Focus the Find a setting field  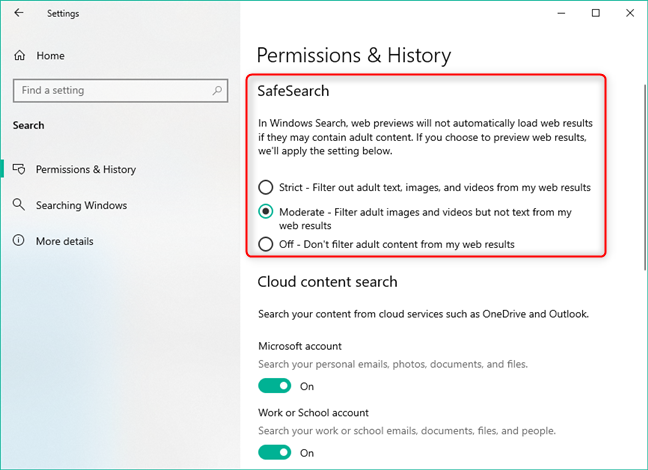click(120, 91)
